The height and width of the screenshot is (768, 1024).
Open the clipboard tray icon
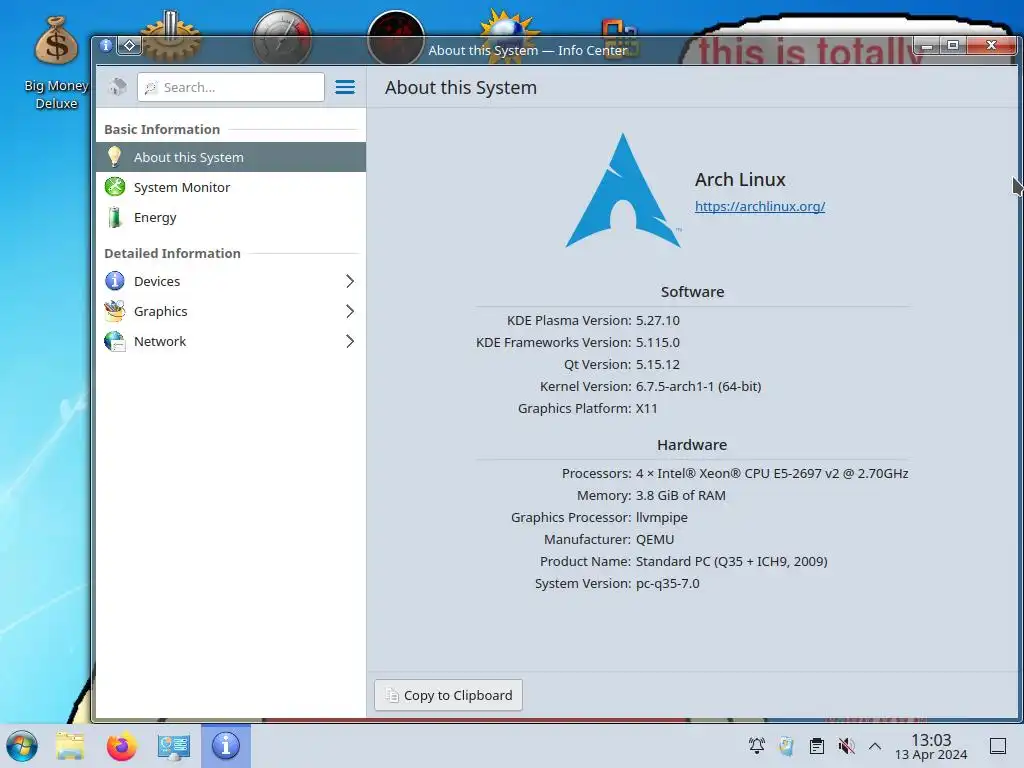pyautogui.click(x=816, y=746)
